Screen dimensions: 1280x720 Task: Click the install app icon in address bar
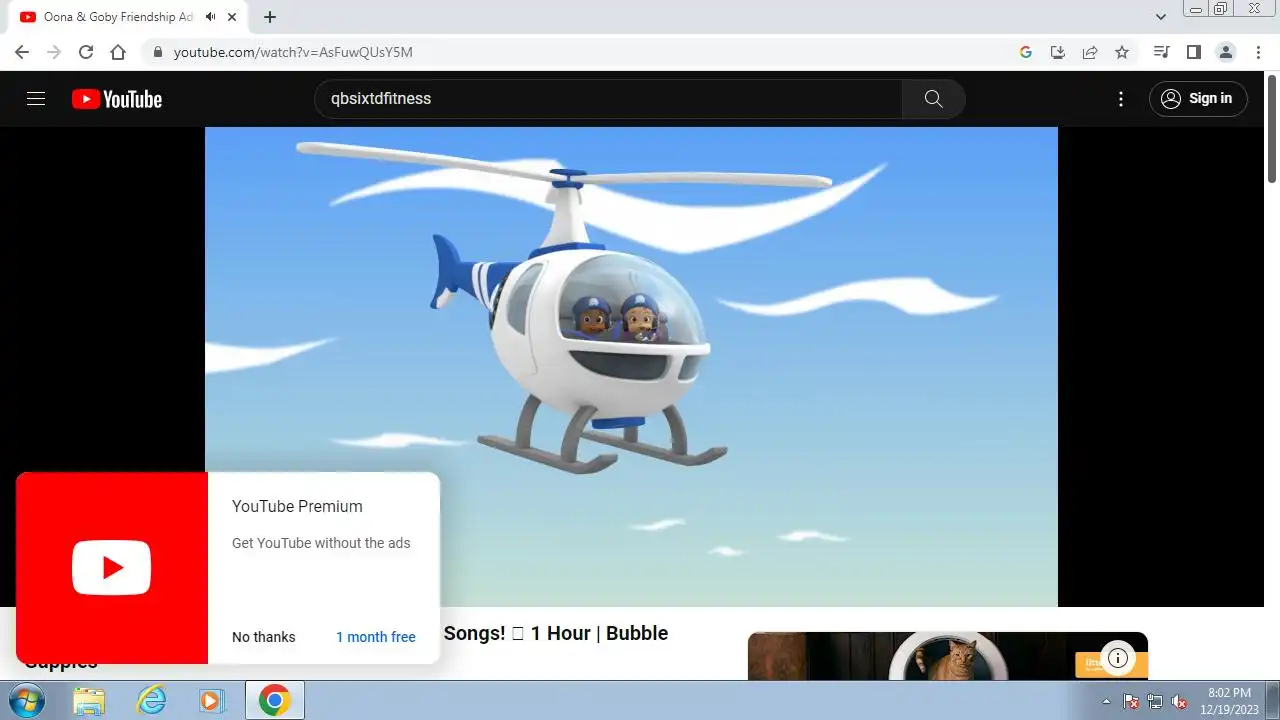tap(1058, 52)
